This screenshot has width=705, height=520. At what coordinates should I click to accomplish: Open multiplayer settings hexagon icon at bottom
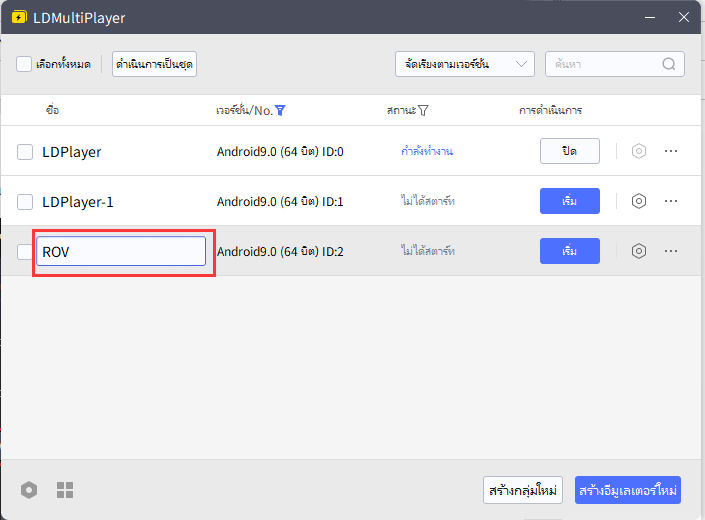pyautogui.click(x=29, y=490)
